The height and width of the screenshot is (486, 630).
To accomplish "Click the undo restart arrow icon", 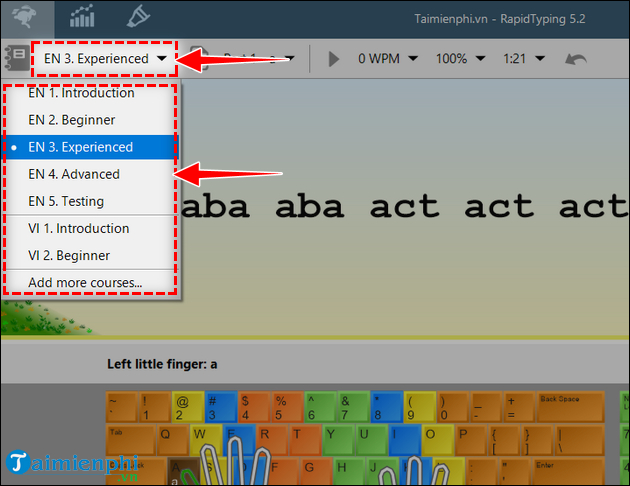I will point(575,59).
